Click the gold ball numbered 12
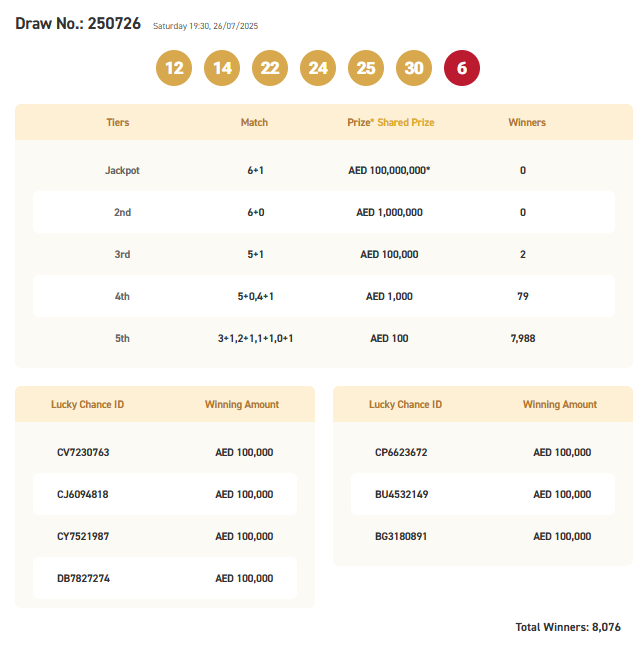The height and width of the screenshot is (650, 644). click(174, 68)
